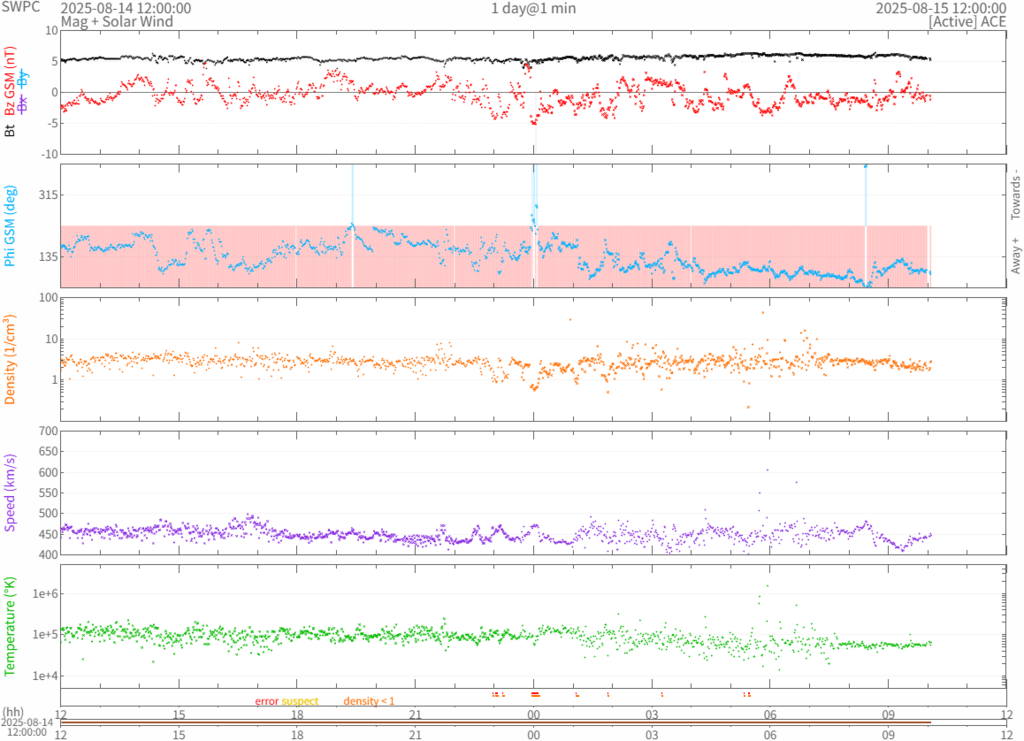Select the Temperature (°K) axis label

pos(11,626)
